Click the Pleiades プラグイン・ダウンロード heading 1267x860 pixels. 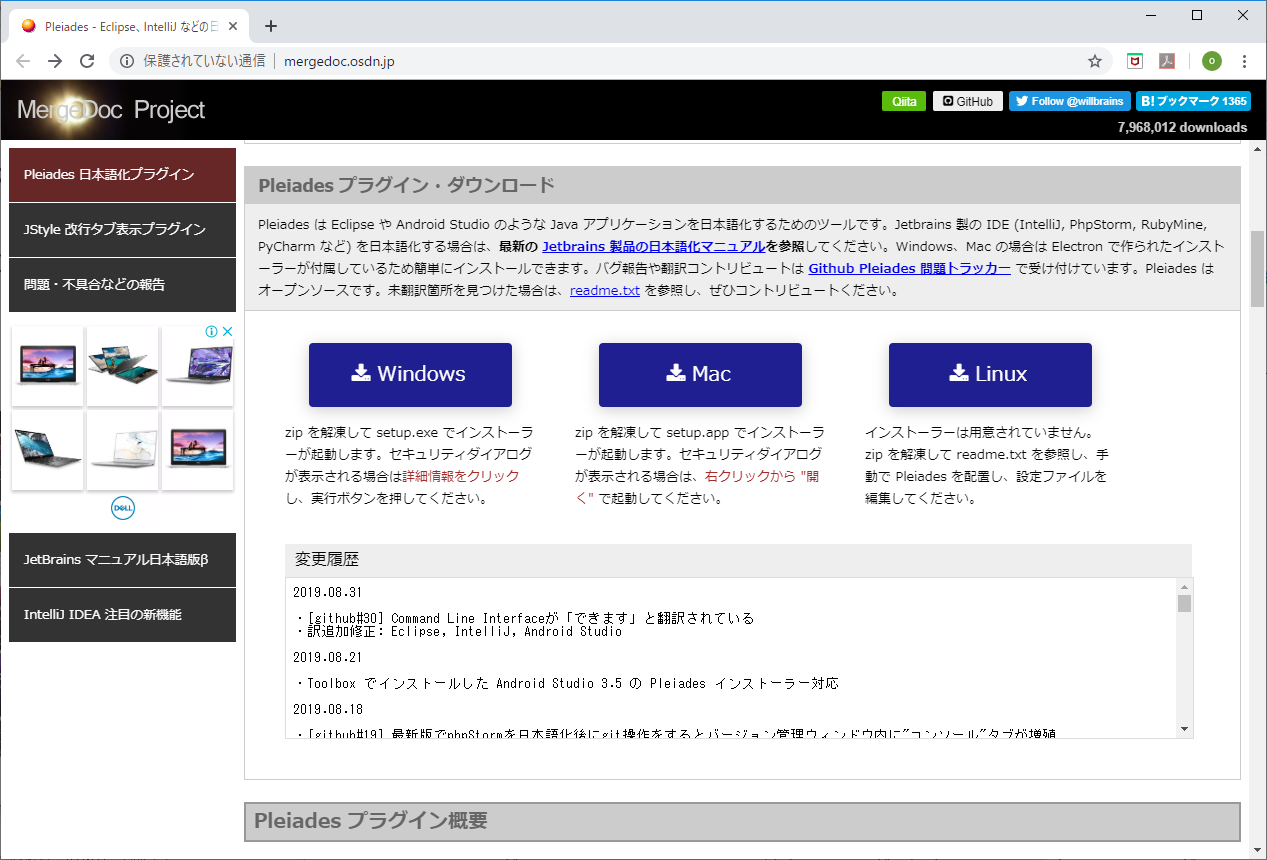click(406, 185)
